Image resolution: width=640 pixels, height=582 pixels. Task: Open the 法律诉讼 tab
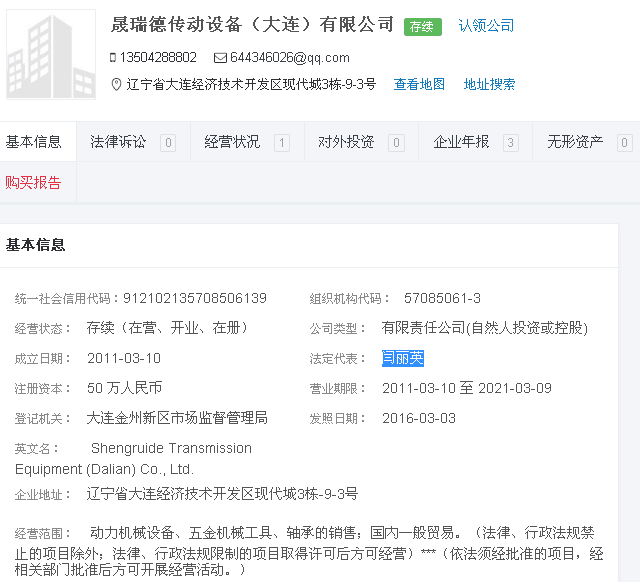[x=118, y=142]
